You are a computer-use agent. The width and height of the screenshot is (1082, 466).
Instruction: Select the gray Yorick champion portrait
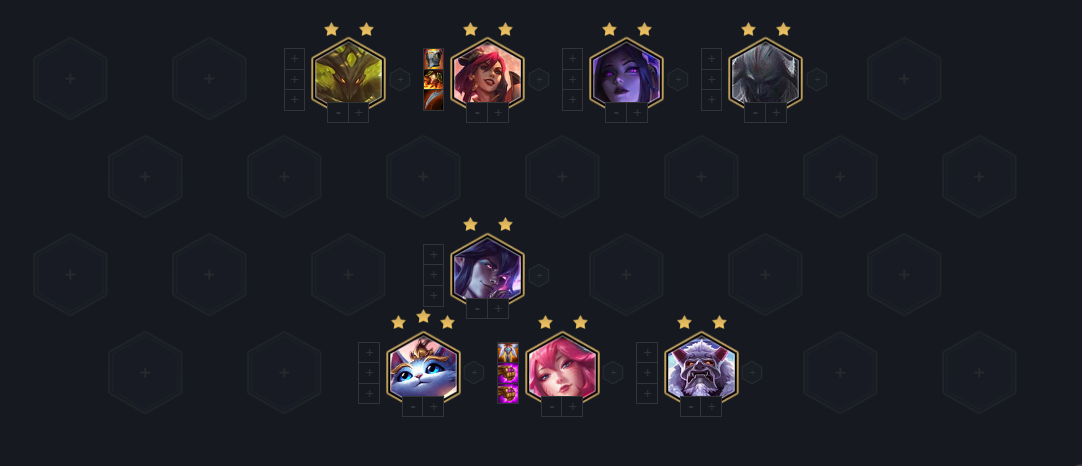(765, 73)
